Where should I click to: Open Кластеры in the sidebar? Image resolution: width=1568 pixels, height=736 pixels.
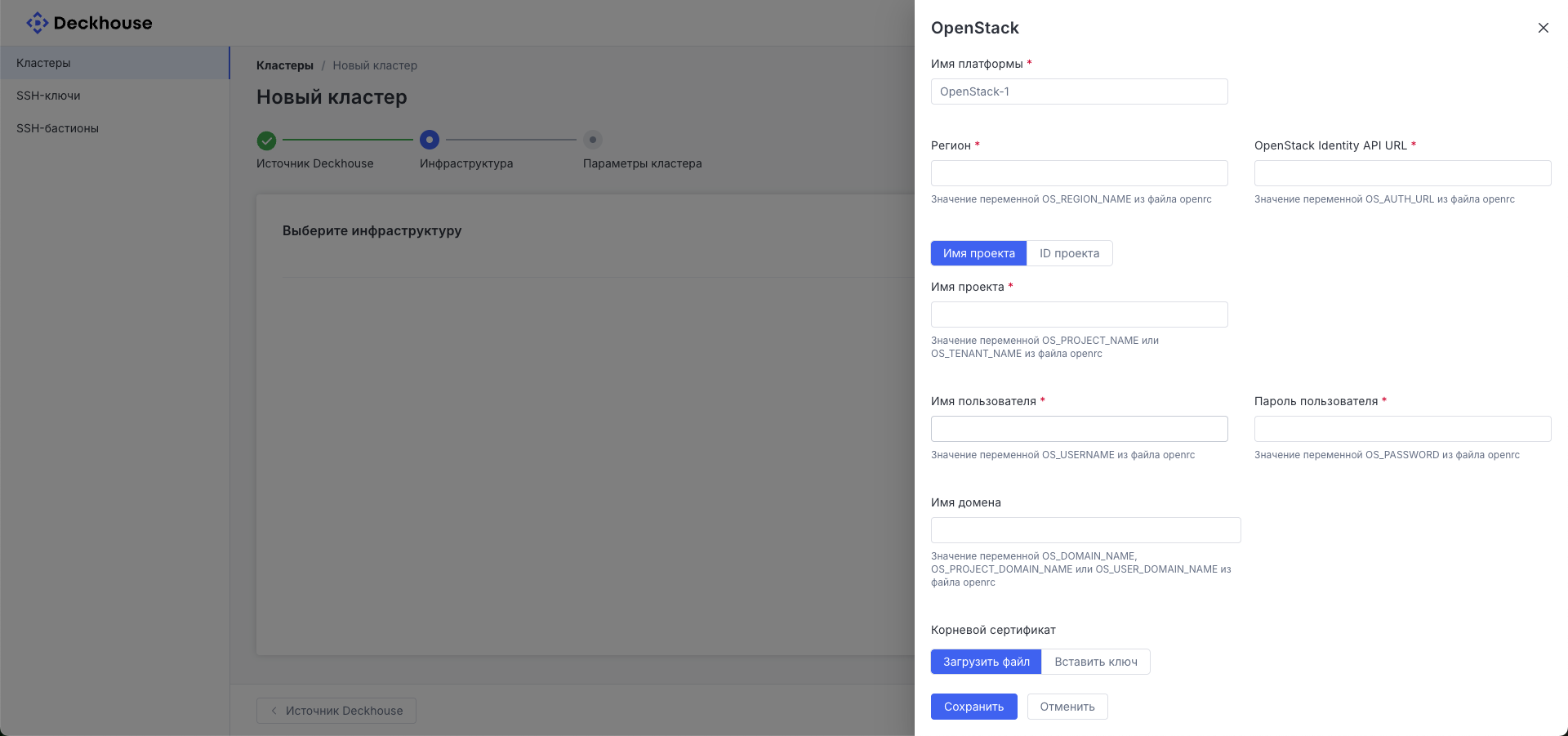click(114, 63)
